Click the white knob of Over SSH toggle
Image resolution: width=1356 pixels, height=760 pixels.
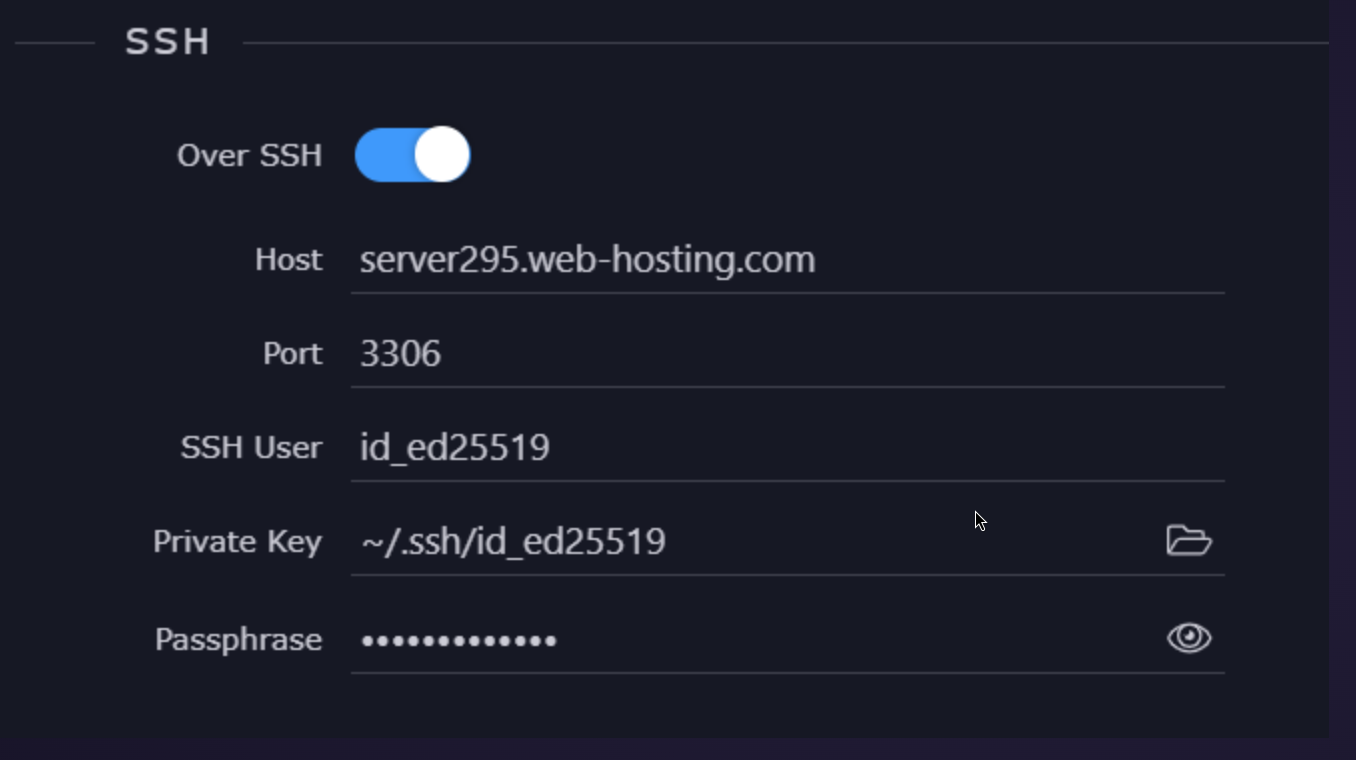click(442, 155)
